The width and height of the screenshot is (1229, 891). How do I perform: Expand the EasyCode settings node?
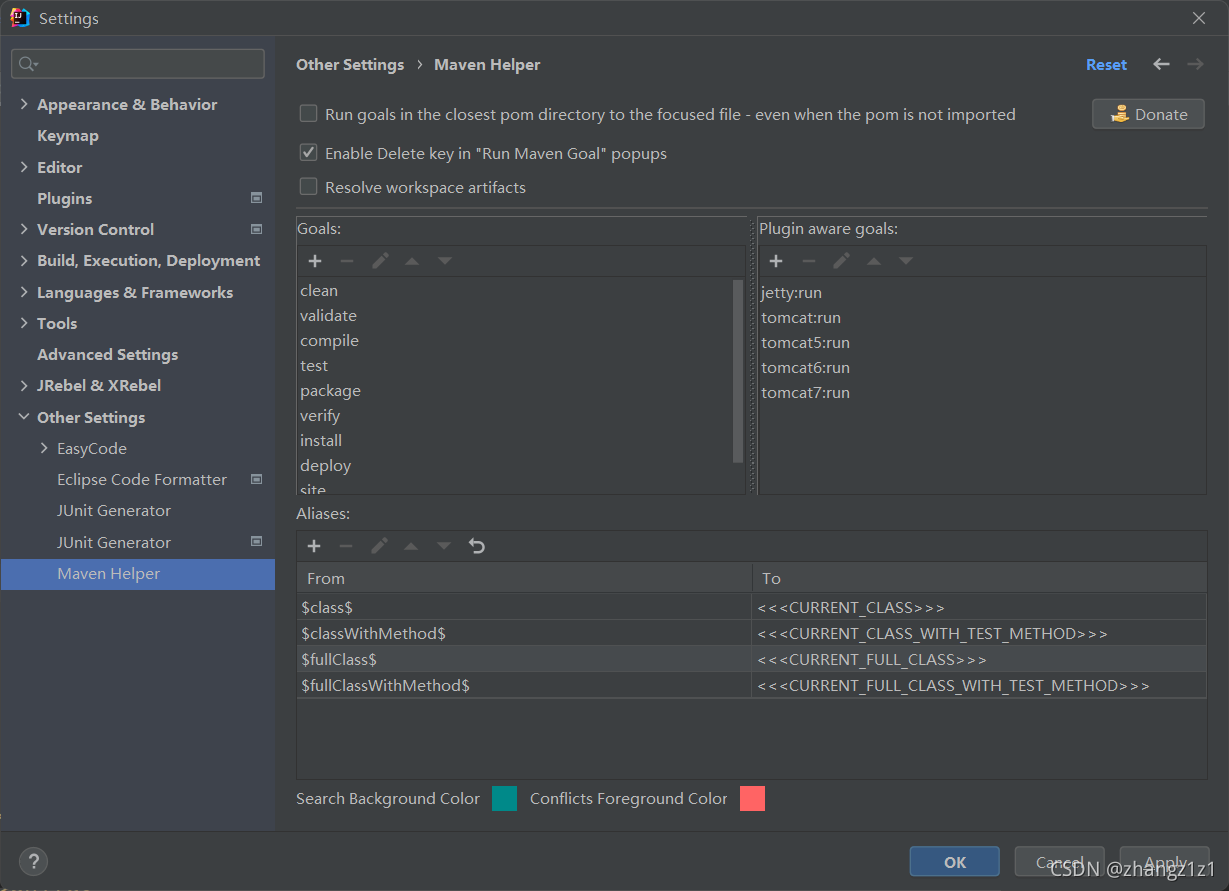[x=44, y=448]
